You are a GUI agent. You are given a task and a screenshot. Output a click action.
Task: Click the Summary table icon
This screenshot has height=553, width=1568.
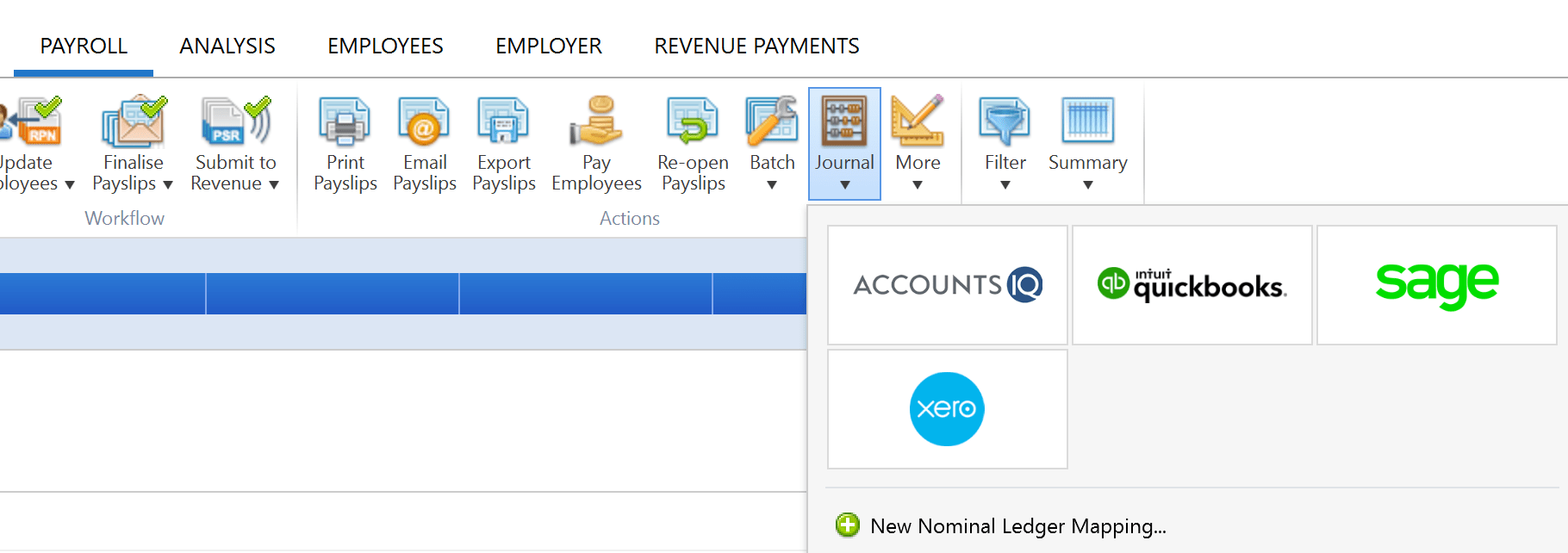tap(1087, 121)
